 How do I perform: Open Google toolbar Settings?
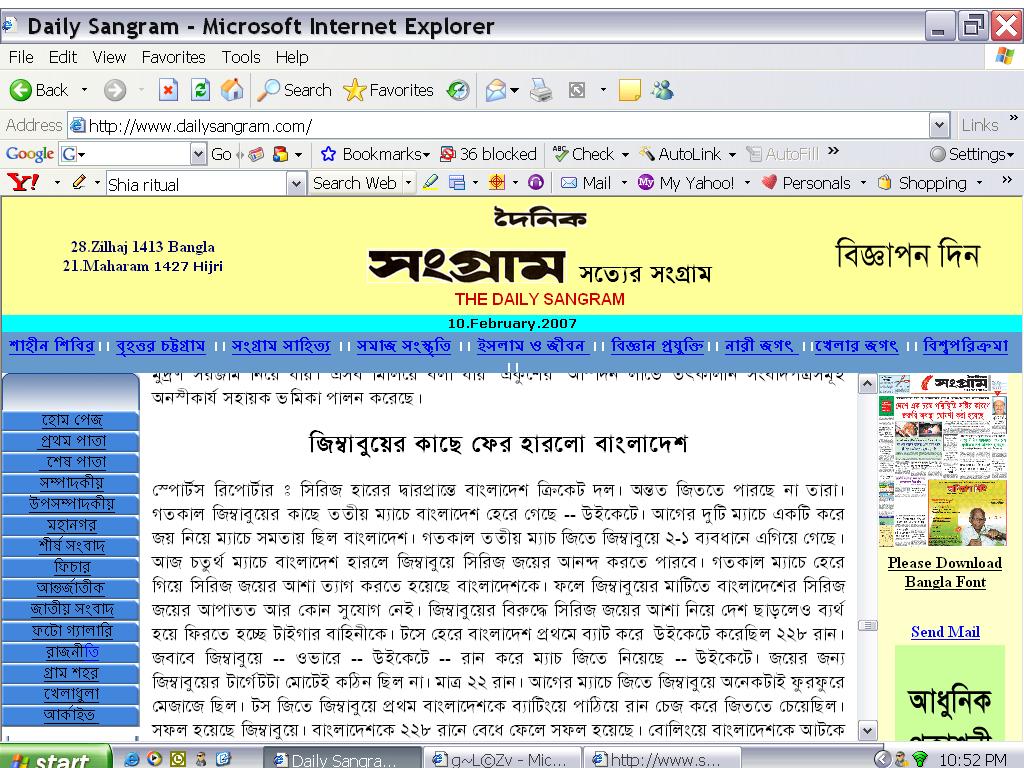coord(972,154)
